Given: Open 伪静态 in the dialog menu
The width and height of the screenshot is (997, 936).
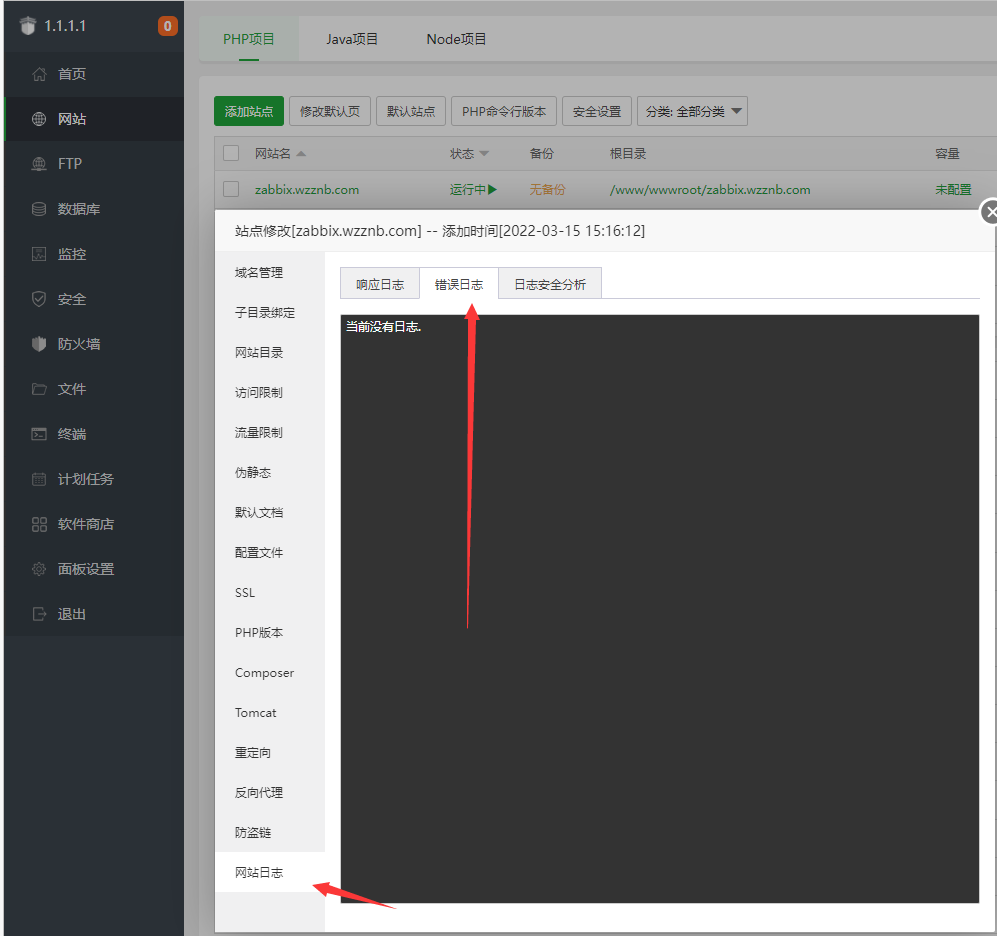Looking at the screenshot, I should pyautogui.click(x=270, y=473).
